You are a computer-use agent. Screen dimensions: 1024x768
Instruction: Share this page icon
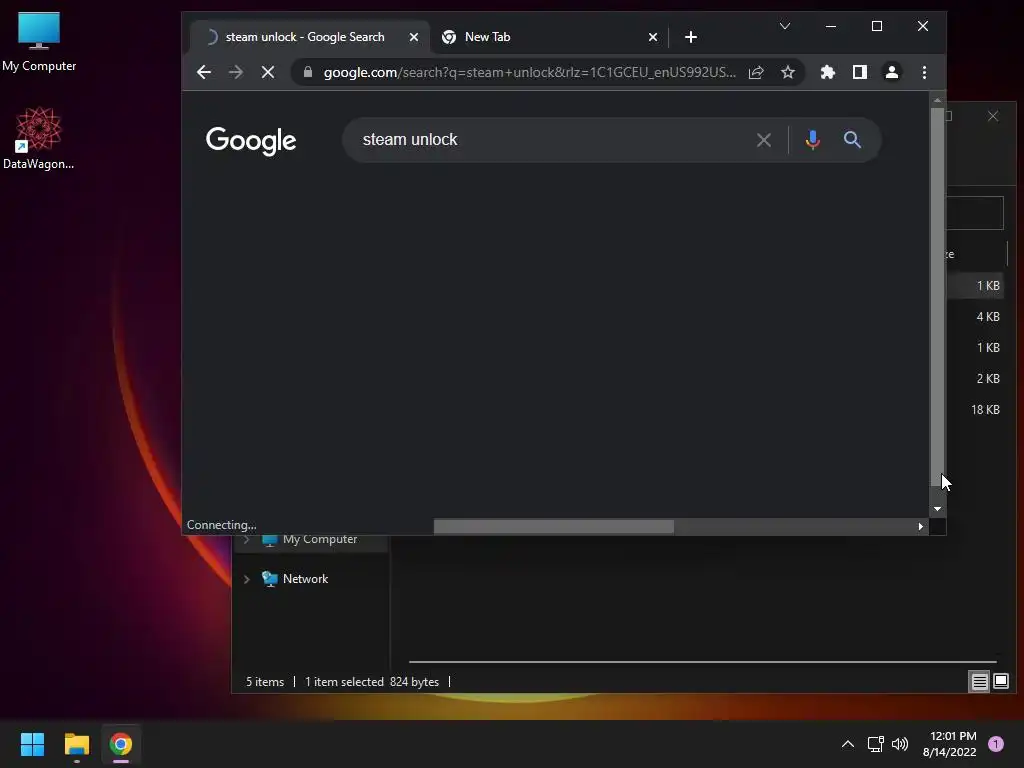(756, 72)
